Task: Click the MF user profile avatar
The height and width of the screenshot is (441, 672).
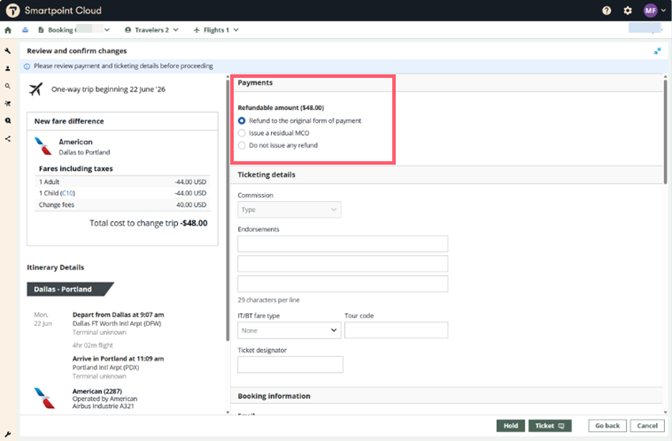Action: pyautogui.click(x=650, y=10)
